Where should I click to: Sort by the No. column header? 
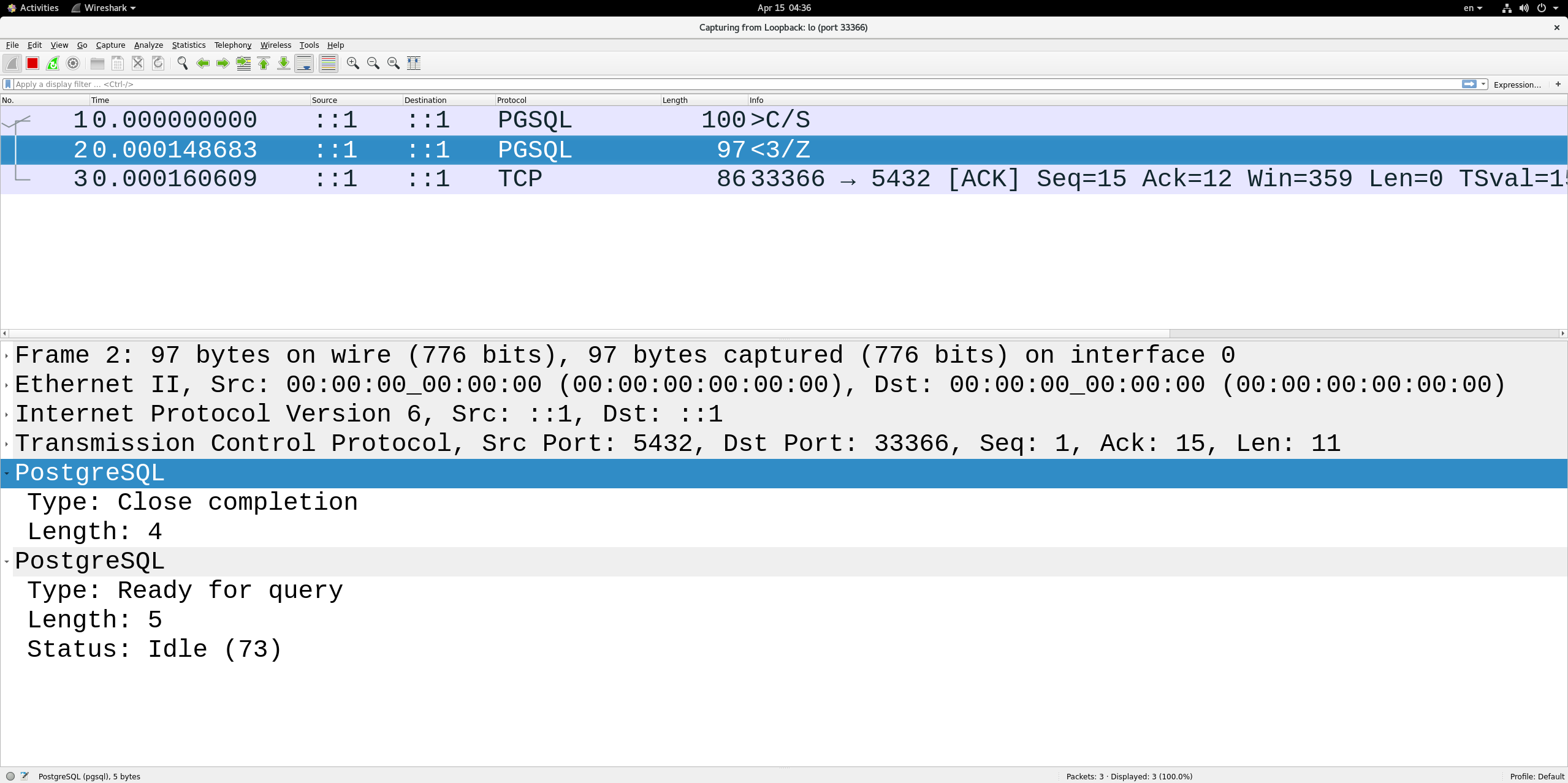[x=45, y=100]
